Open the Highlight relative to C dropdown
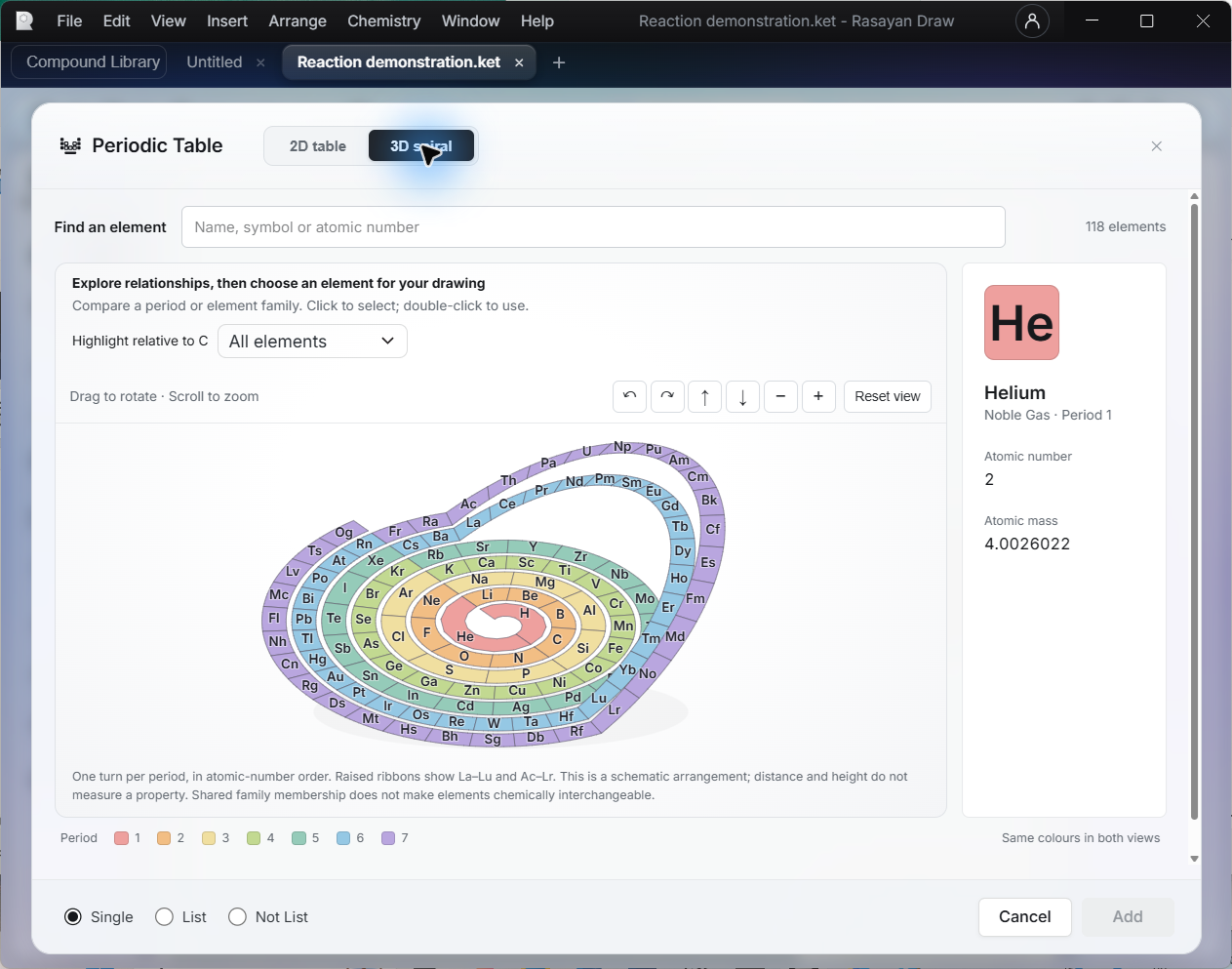The width and height of the screenshot is (1232, 969). click(x=312, y=342)
